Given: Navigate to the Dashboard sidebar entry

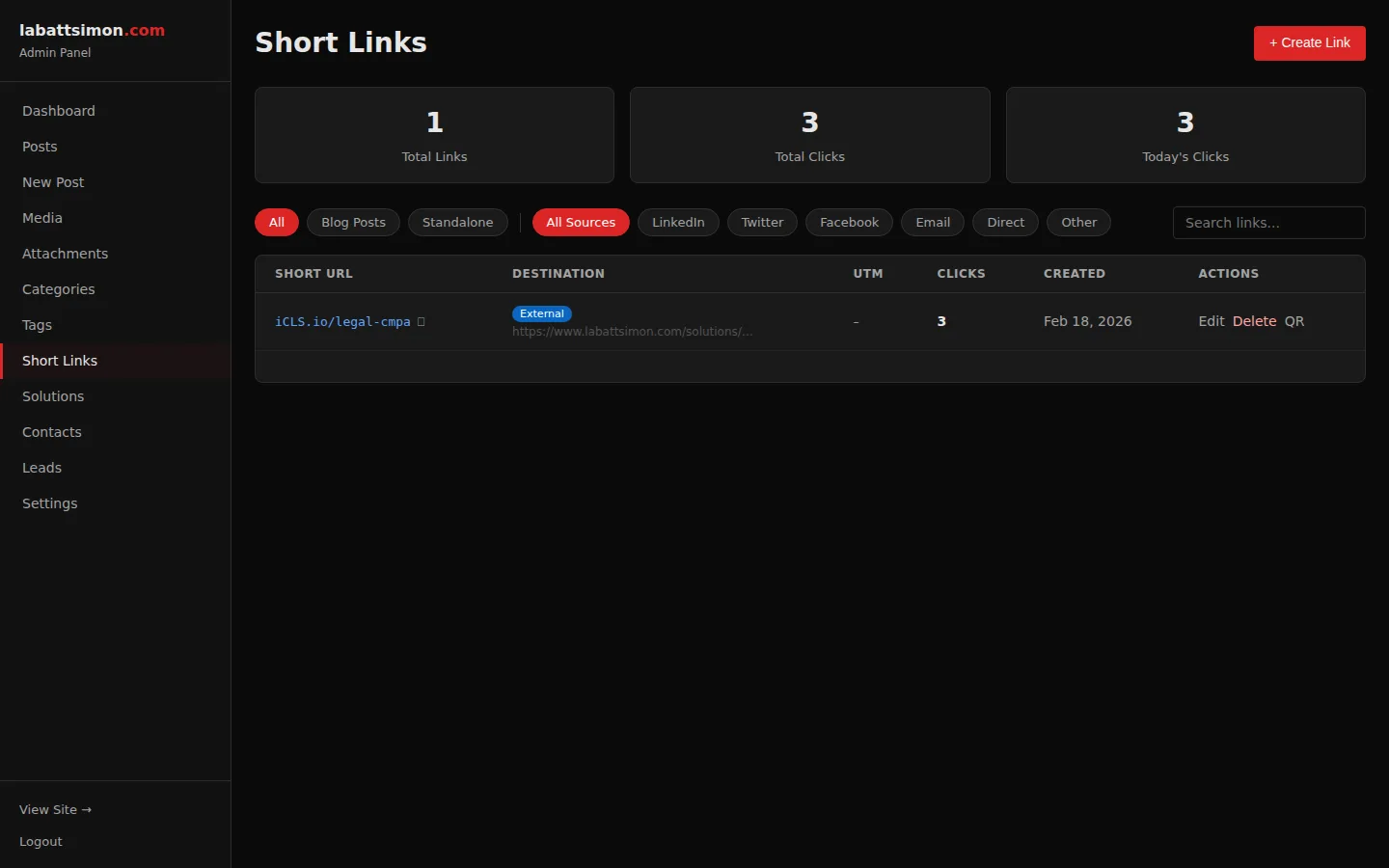Looking at the screenshot, I should pos(58,111).
